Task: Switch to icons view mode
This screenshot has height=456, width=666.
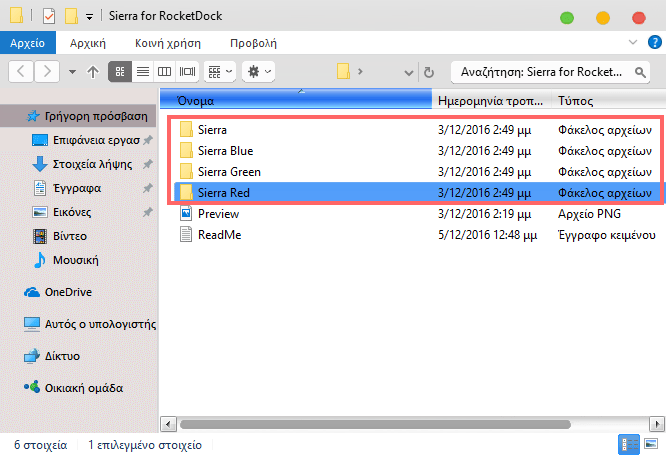Action: click(120, 71)
